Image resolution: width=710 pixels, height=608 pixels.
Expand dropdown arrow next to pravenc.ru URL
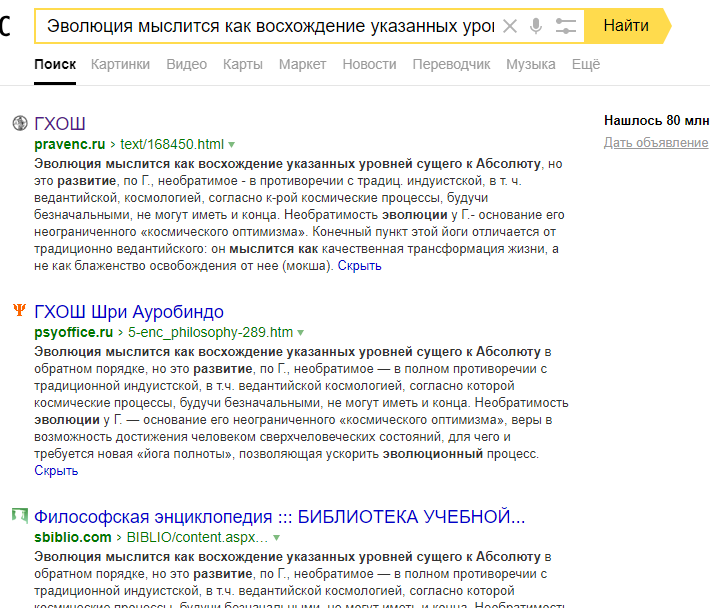click(231, 145)
